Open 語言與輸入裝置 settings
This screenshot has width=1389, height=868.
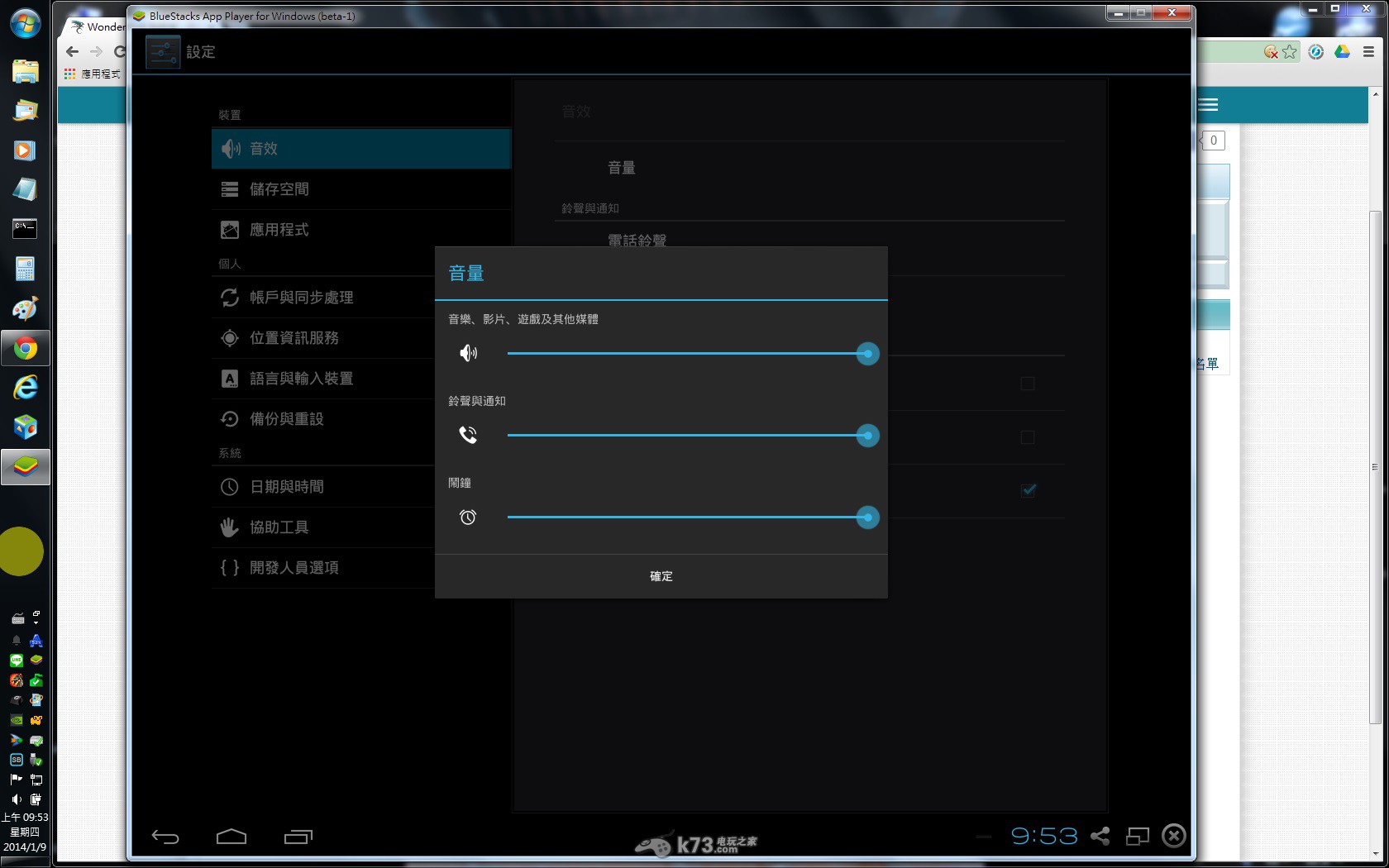323,379
